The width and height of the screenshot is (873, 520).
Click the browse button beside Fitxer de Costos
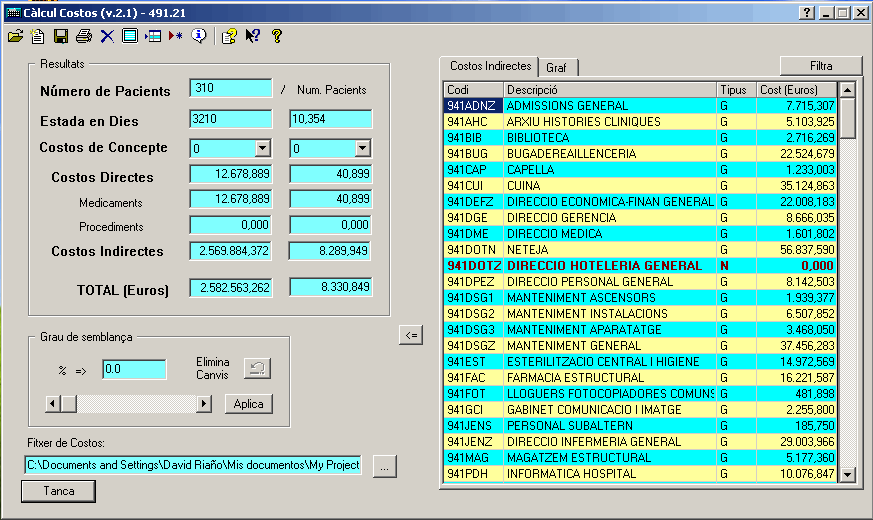tap(385, 466)
